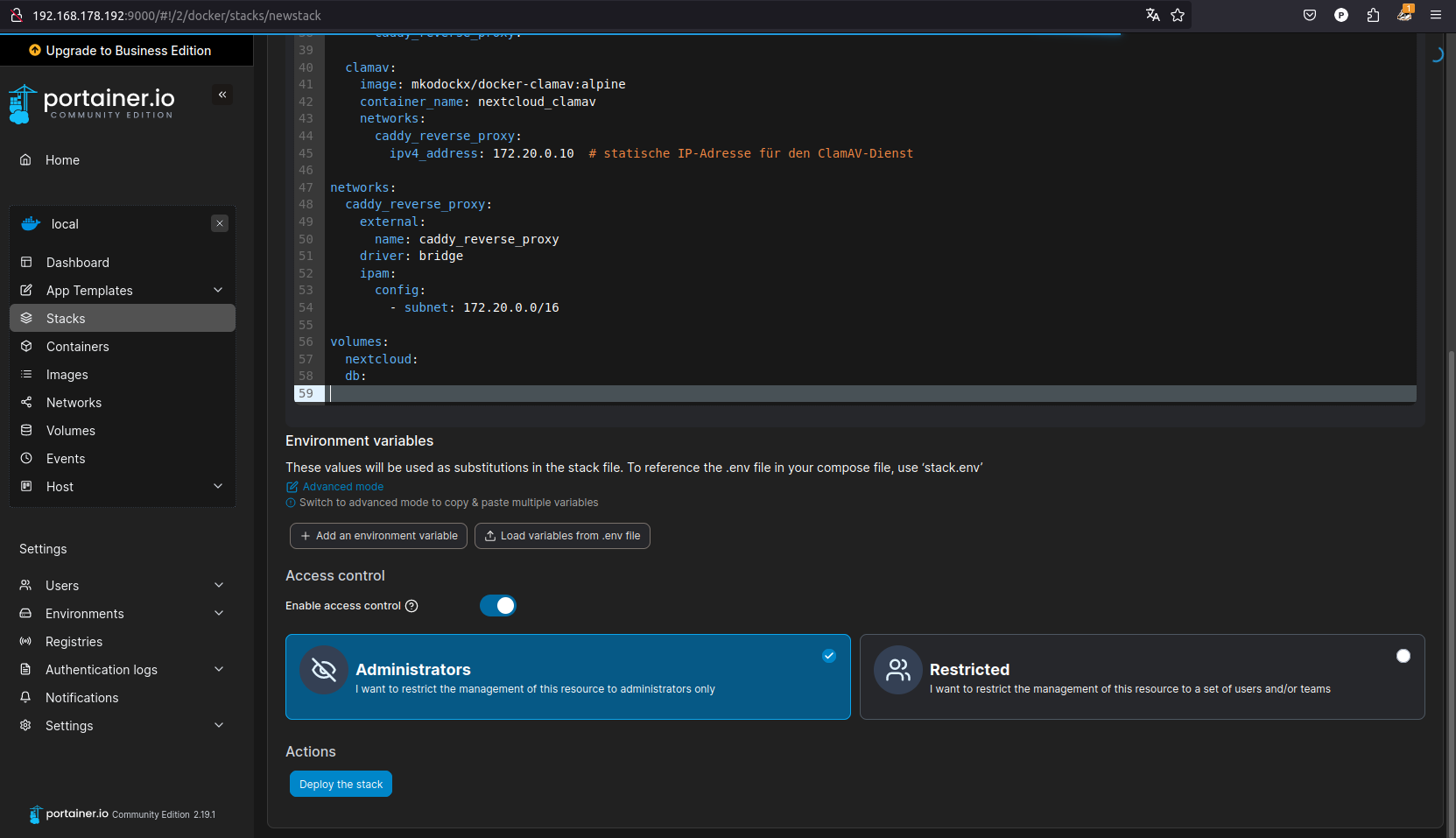Close the local environment with X icon
The height and width of the screenshot is (838, 1456).
click(x=220, y=223)
